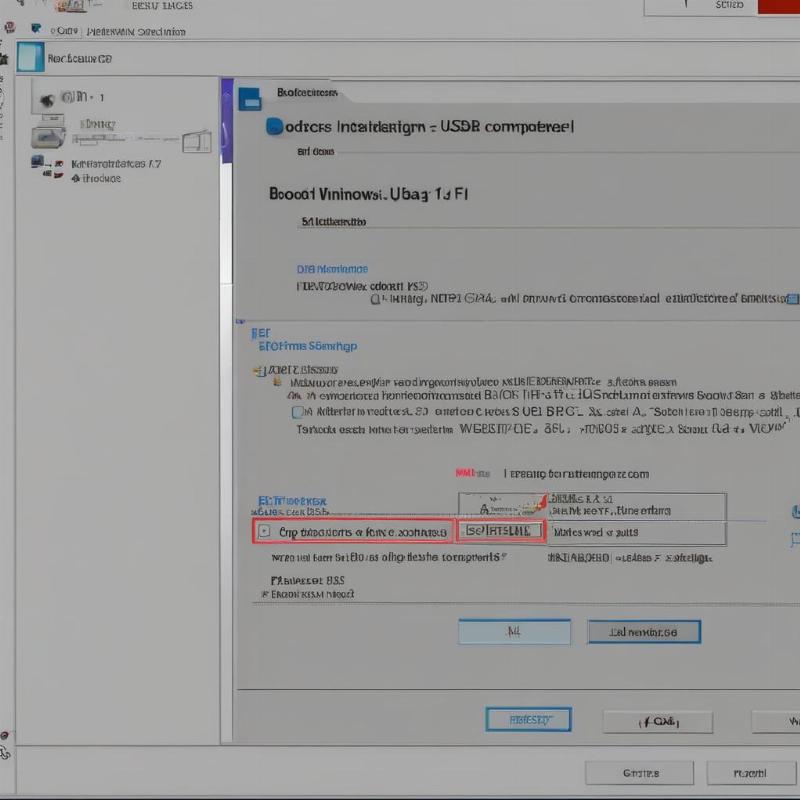Image resolution: width=800 pixels, height=800 pixels.
Task: Toggle the small blue checkbox at right edge
Action: [792, 298]
